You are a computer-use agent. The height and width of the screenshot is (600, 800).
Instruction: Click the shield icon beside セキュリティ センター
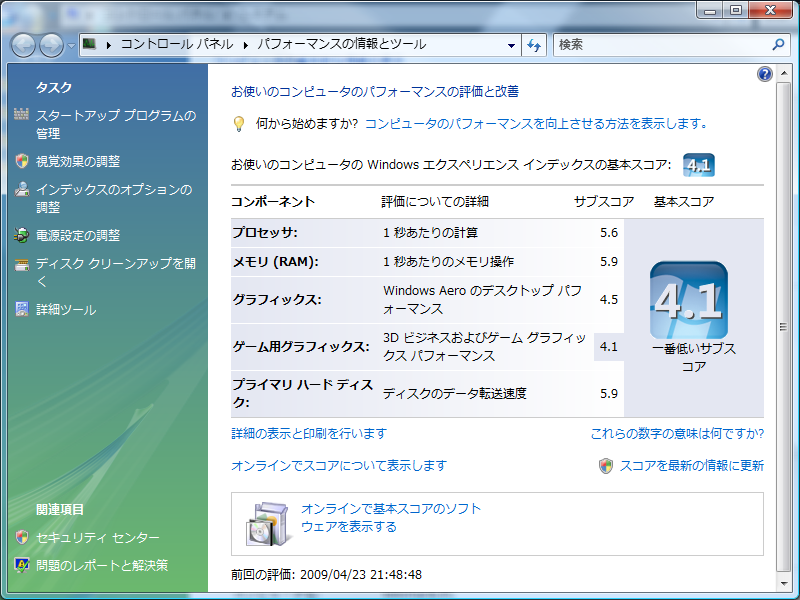point(21,537)
